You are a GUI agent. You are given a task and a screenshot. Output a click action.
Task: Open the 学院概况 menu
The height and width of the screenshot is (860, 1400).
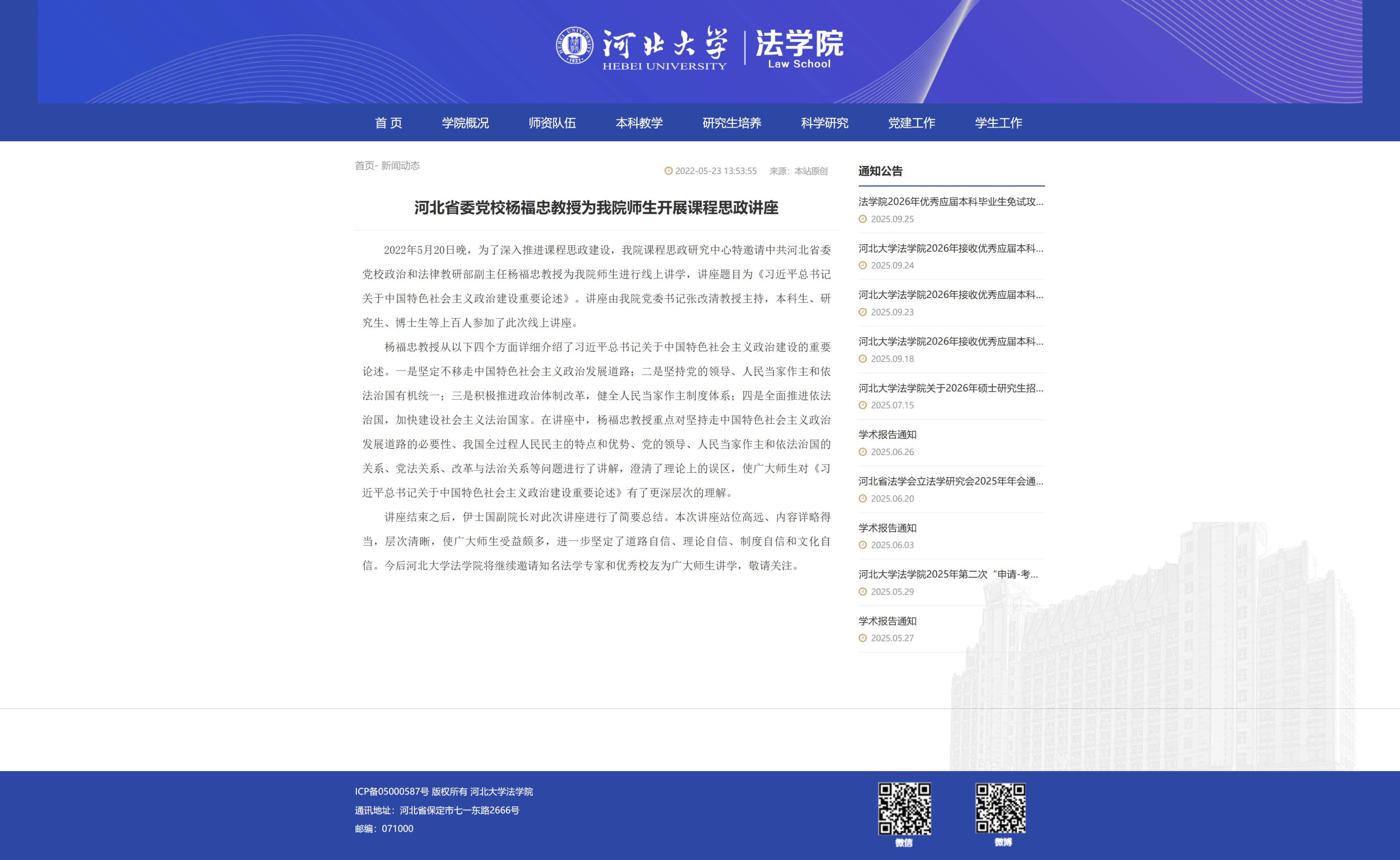466,123
